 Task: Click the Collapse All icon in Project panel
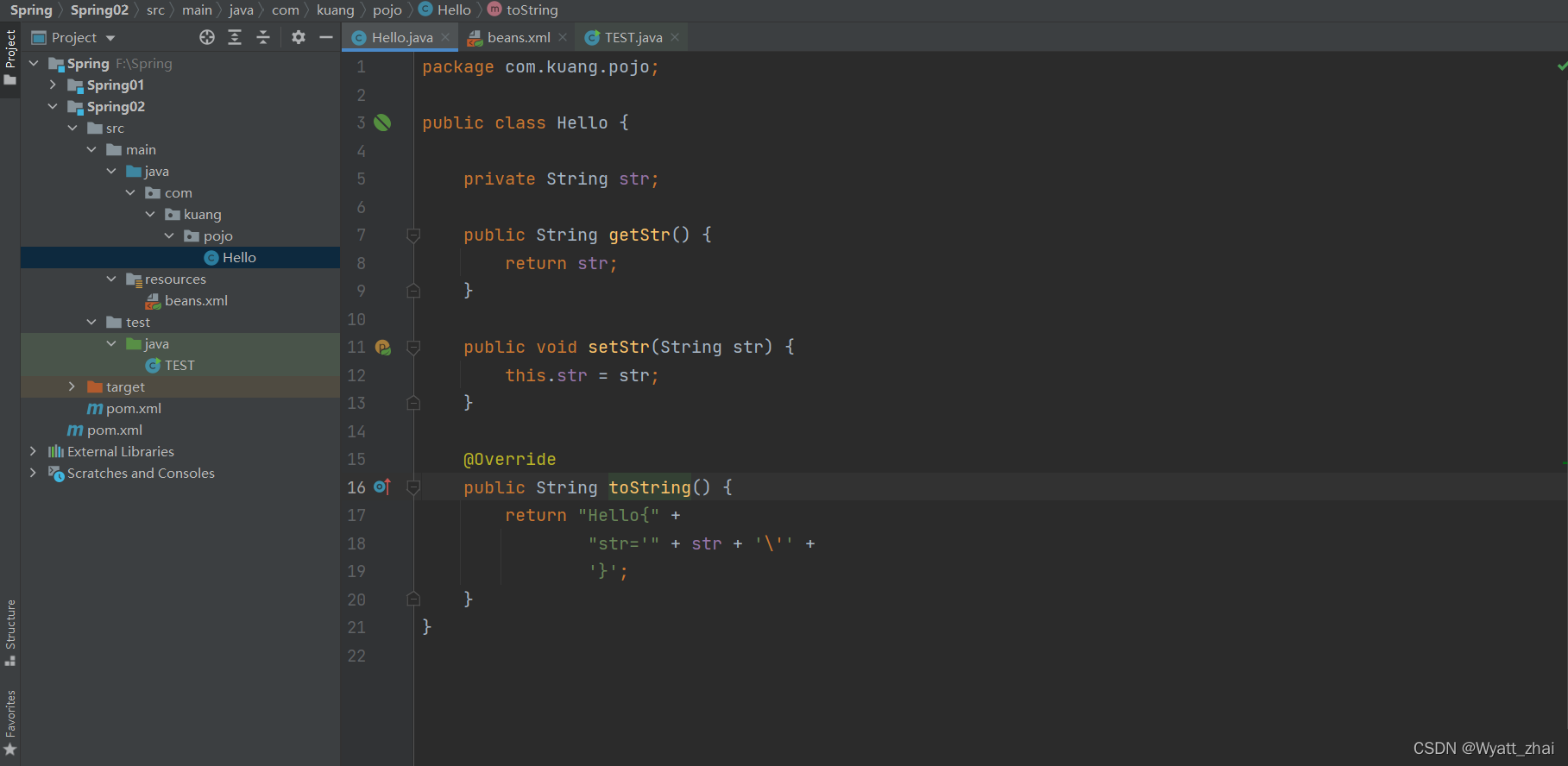pyautogui.click(x=263, y=37)
